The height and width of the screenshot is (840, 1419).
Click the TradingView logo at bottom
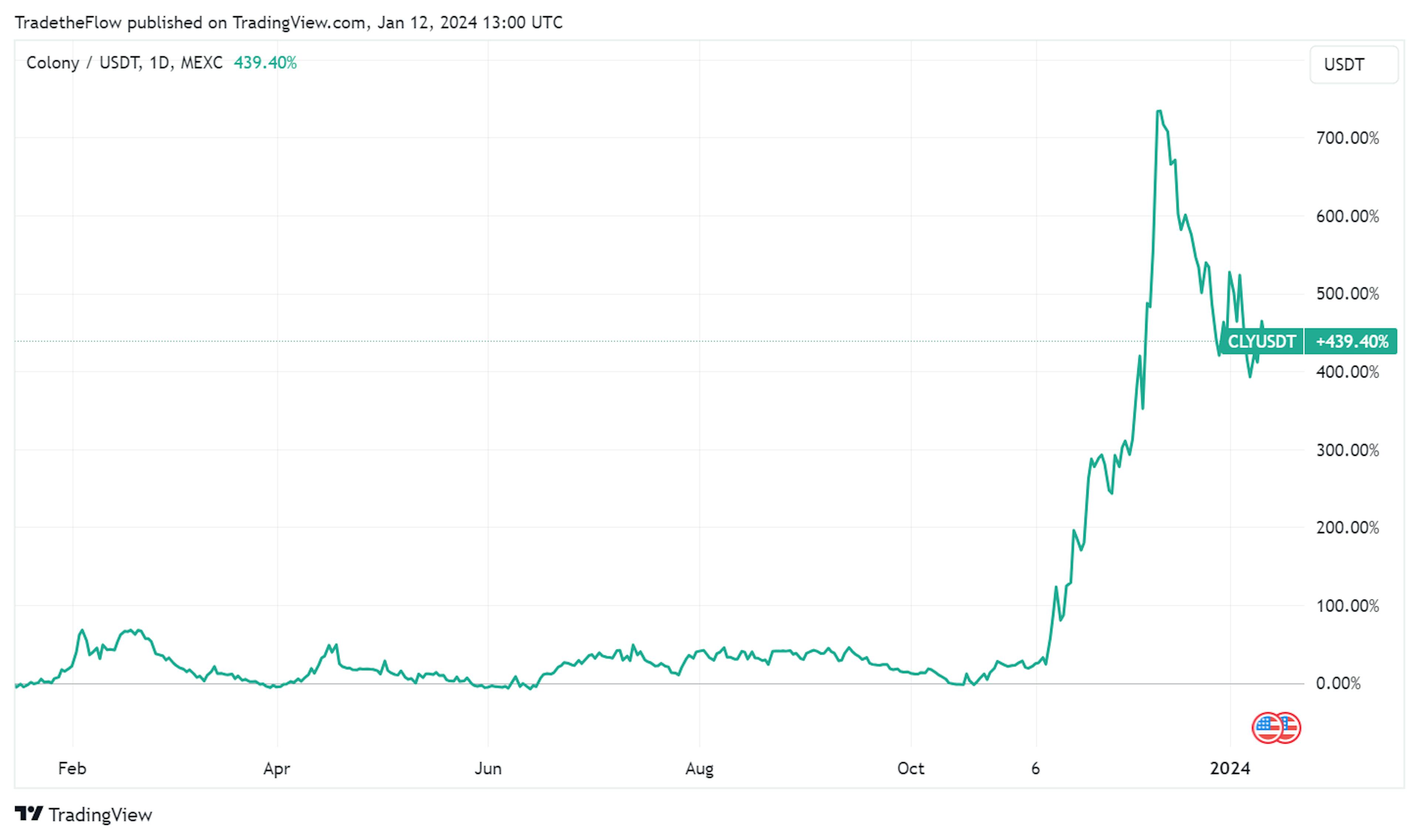click(83, 815)
